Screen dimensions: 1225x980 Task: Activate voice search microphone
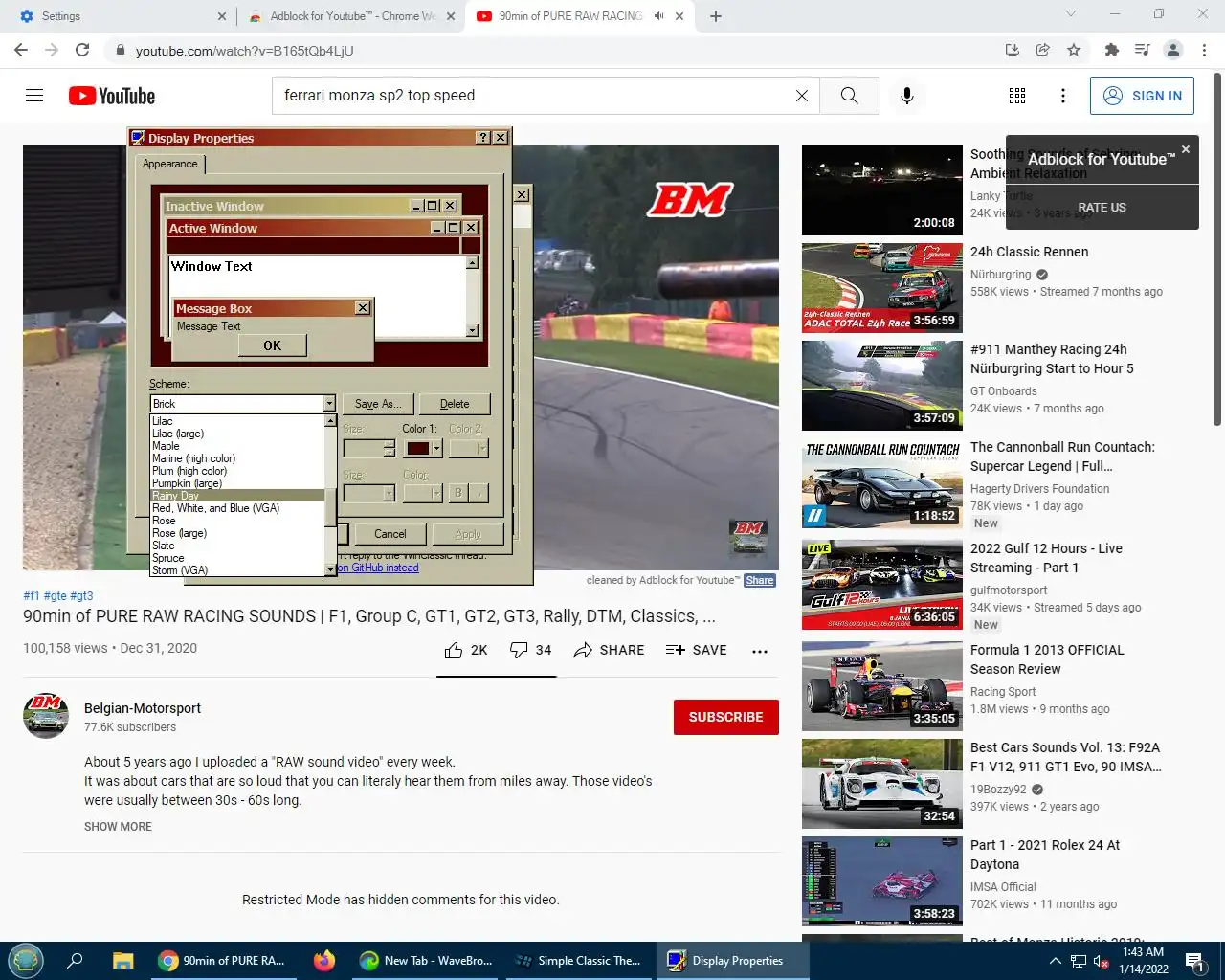[907, 96]
